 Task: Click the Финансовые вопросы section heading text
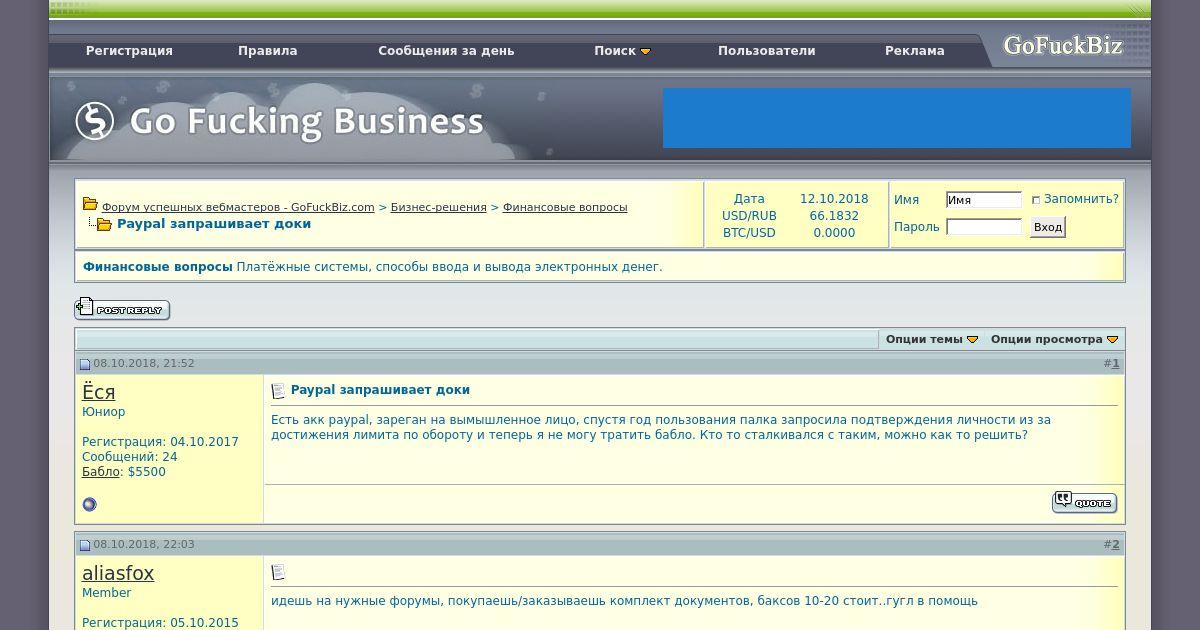(158, 267)
